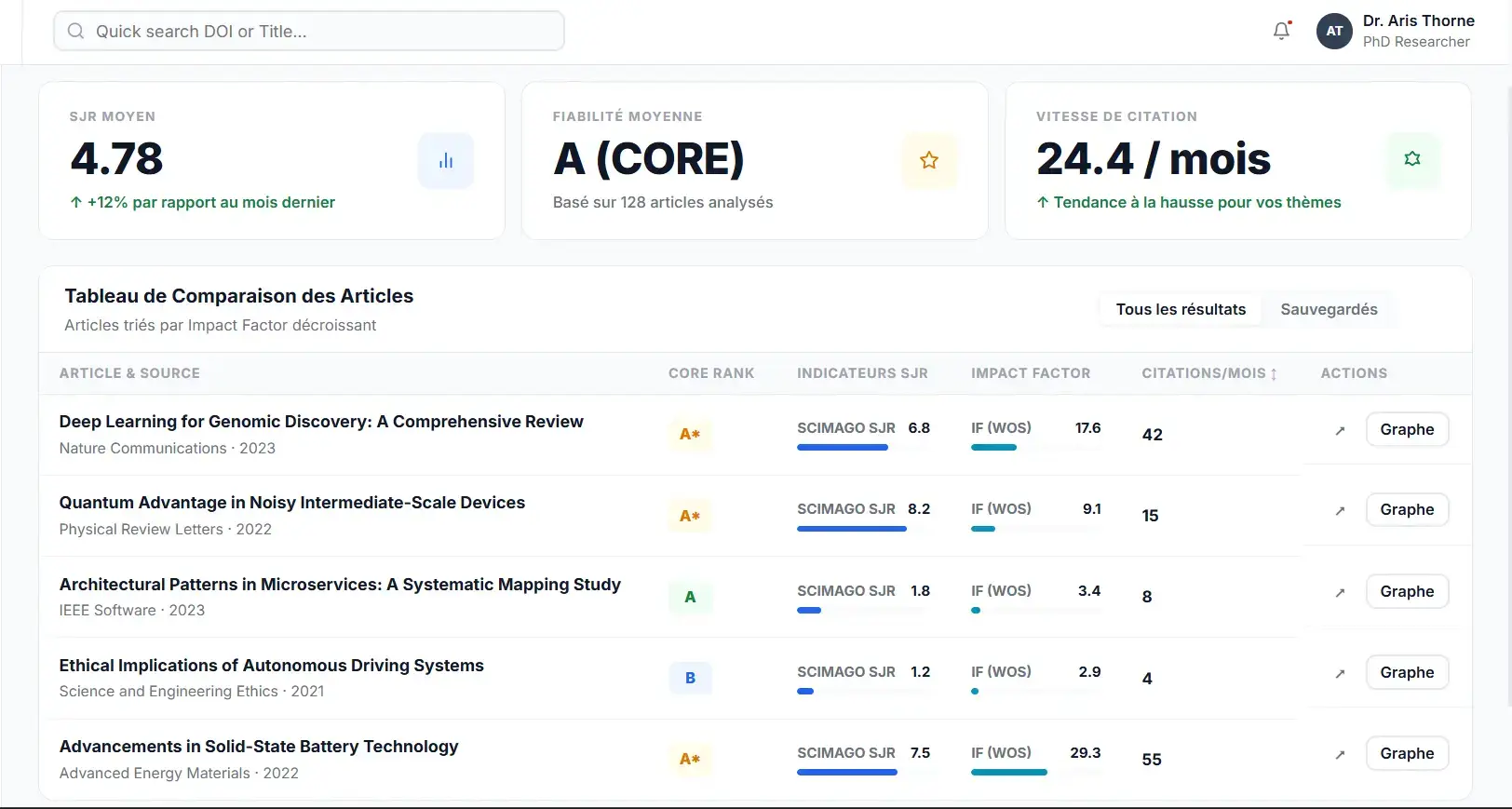The width and height of the screenshot is (1512, 809).
Task: Open external link for Quantum Advantage article
Action: pyautogui.click(x=1340, y=510)
